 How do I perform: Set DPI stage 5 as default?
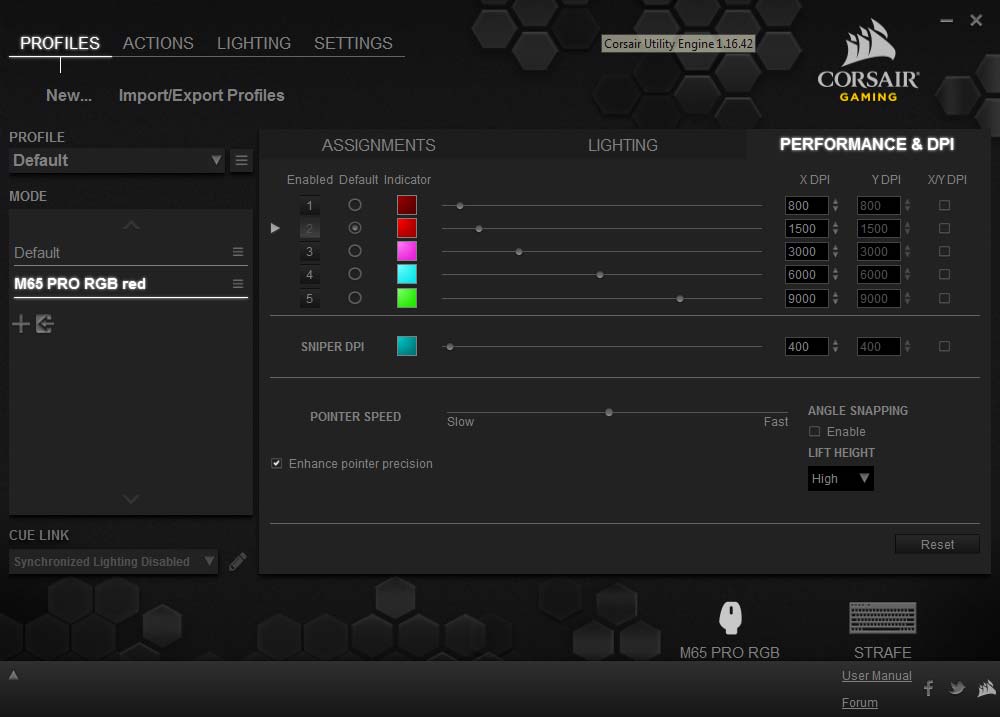(x=355, y=298)
